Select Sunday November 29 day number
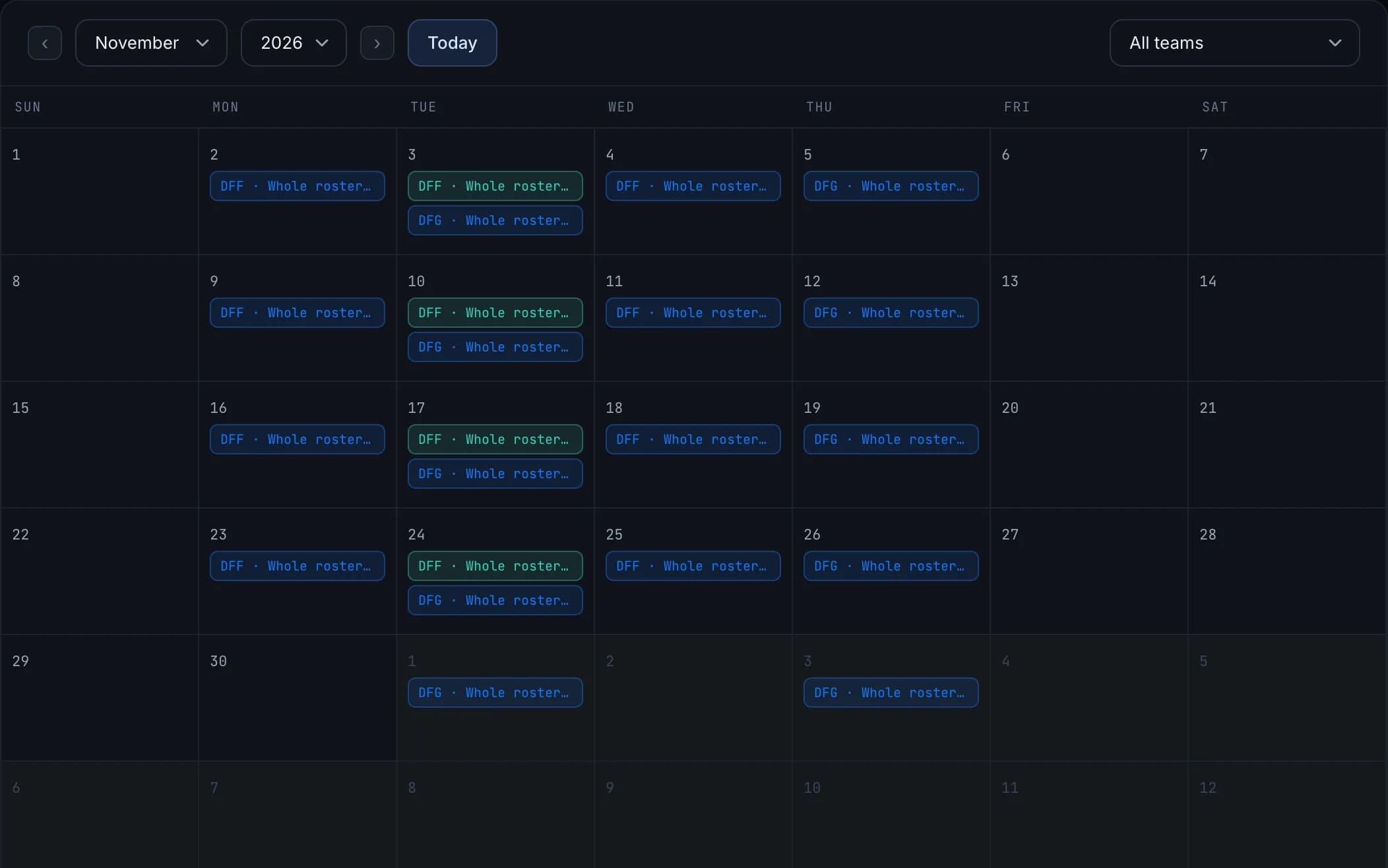 20,661
